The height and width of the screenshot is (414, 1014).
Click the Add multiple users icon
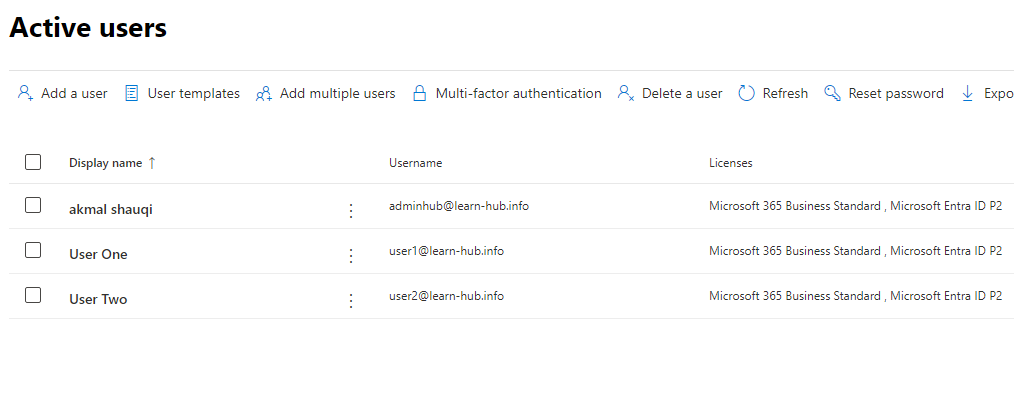[264, 93]
